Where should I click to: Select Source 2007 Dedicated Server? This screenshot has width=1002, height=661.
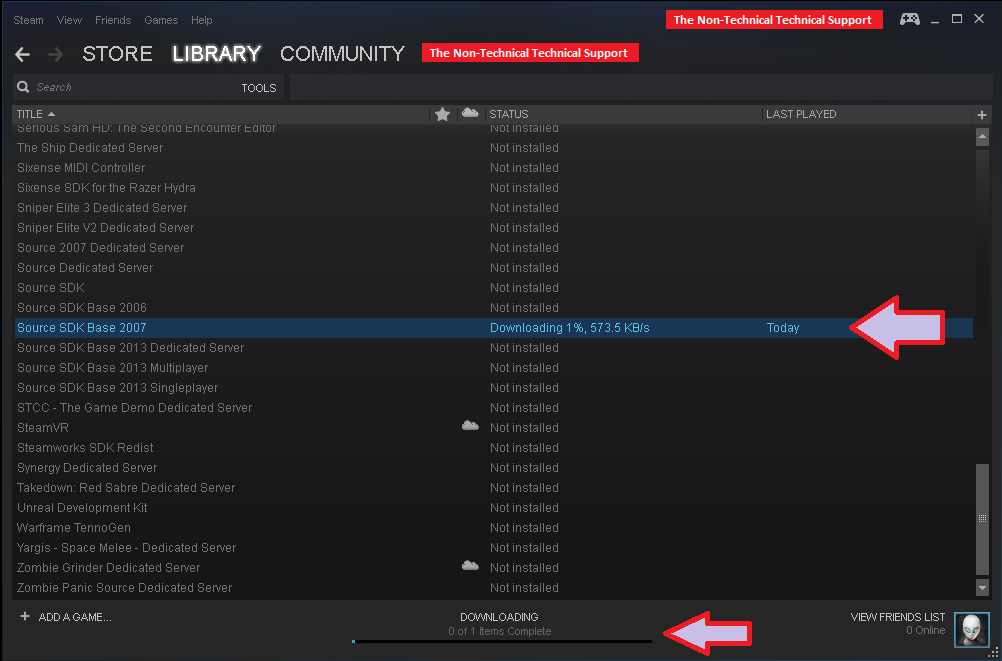100,247
